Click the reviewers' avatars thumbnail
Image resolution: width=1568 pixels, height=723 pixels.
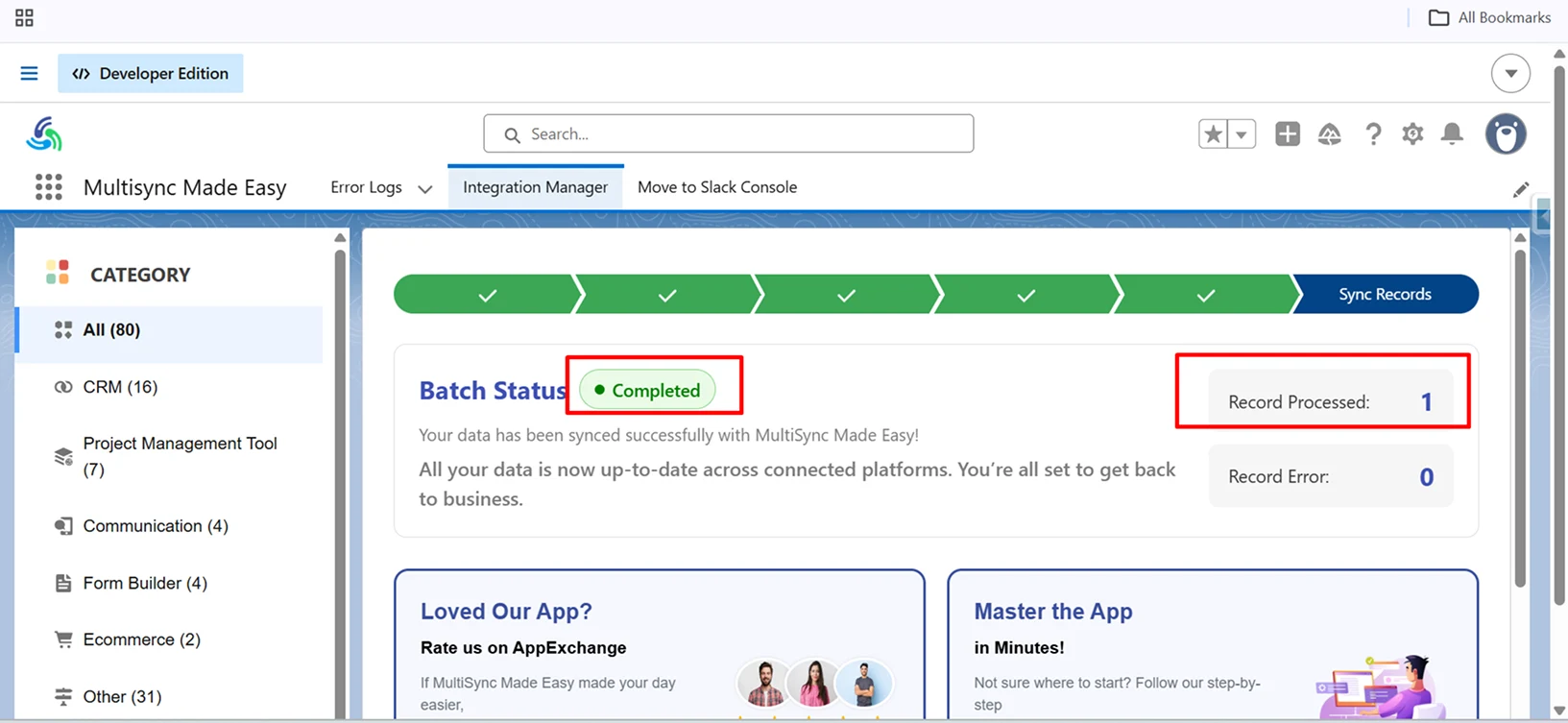pyautogui.click(x=815, y=684)
